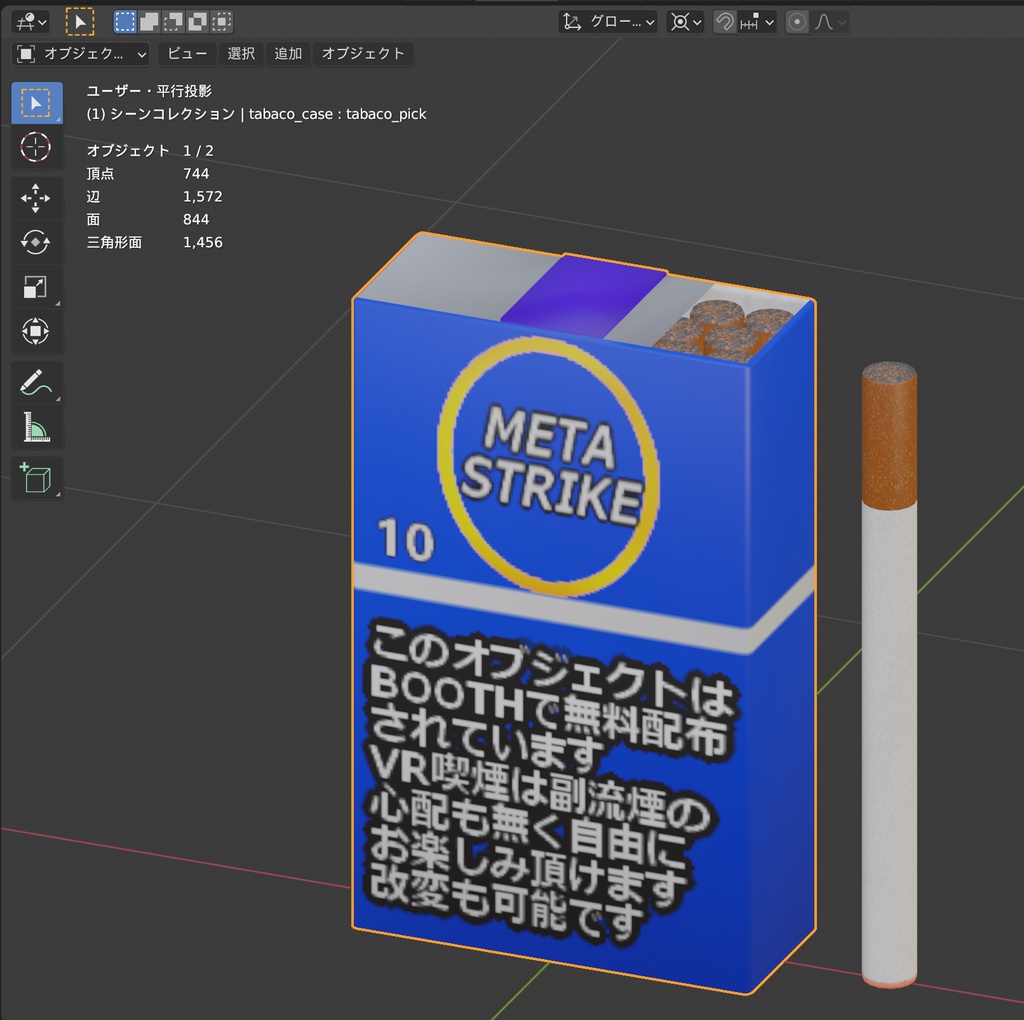
Task: Open transform orientation dropdown (グロー...)
Action: coord(608,22)
